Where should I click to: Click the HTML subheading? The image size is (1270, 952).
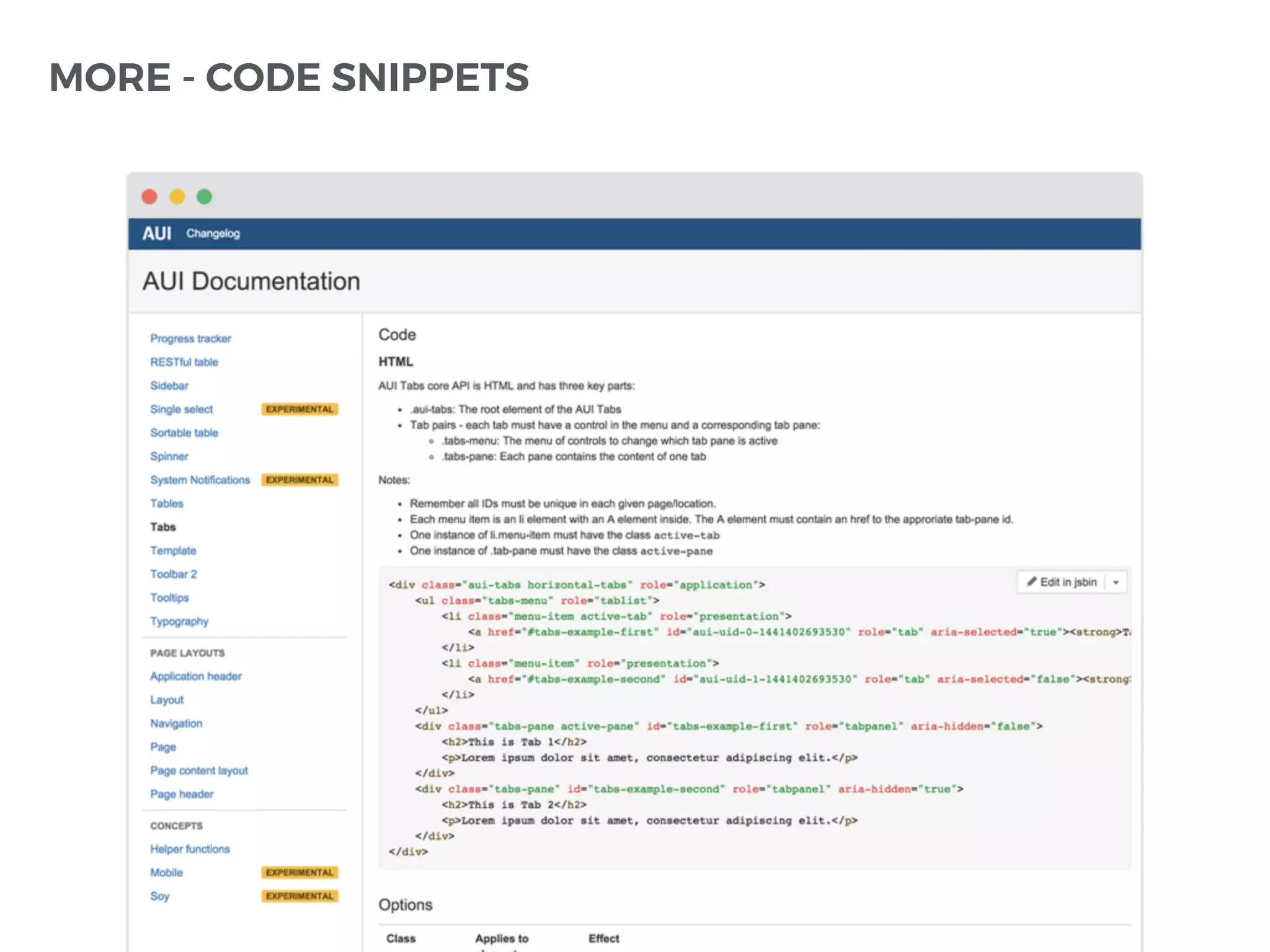click(396, 362)
